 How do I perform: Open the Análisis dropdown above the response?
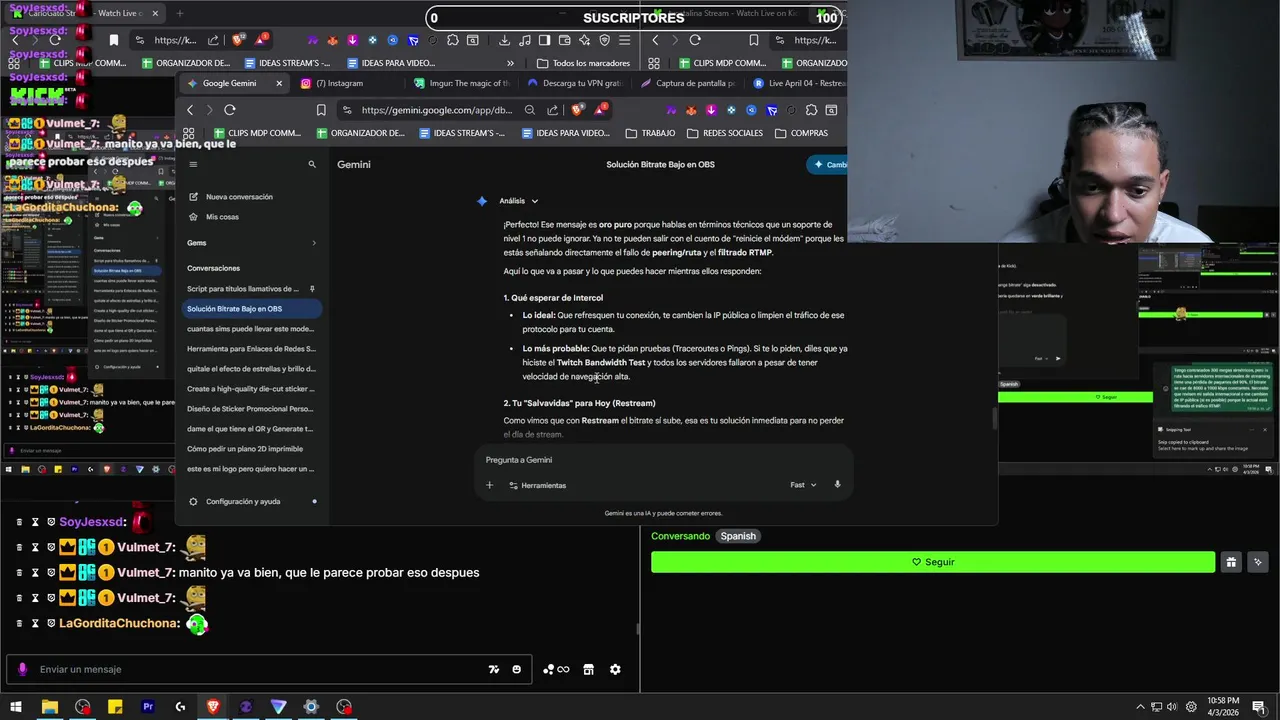[x=519, y=201]
